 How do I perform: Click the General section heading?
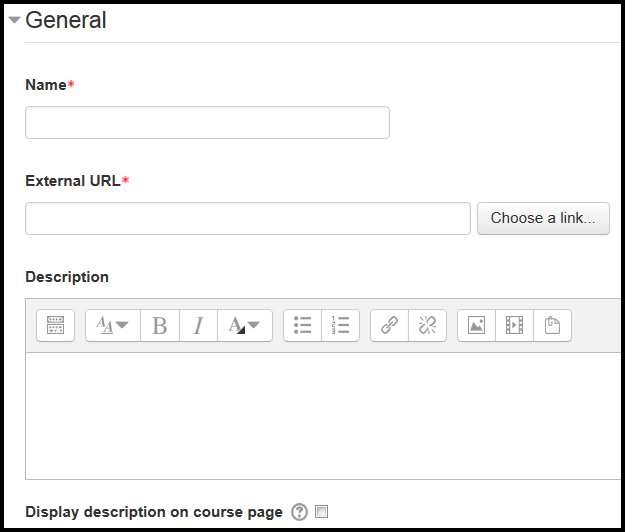click(x=66, y=20)
